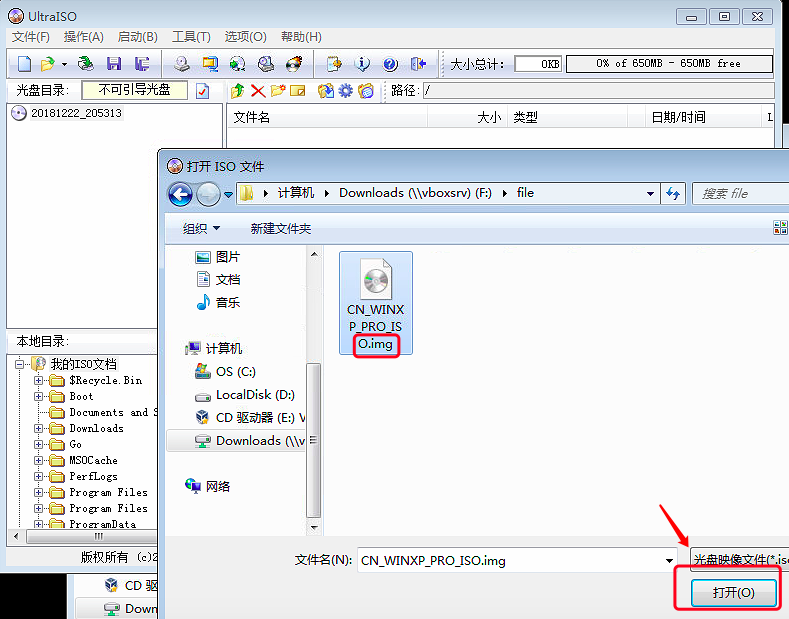Open recent locations dropdown beside nav arrows
The height and width of the screenshot is (619, 789).
(228, 194)
